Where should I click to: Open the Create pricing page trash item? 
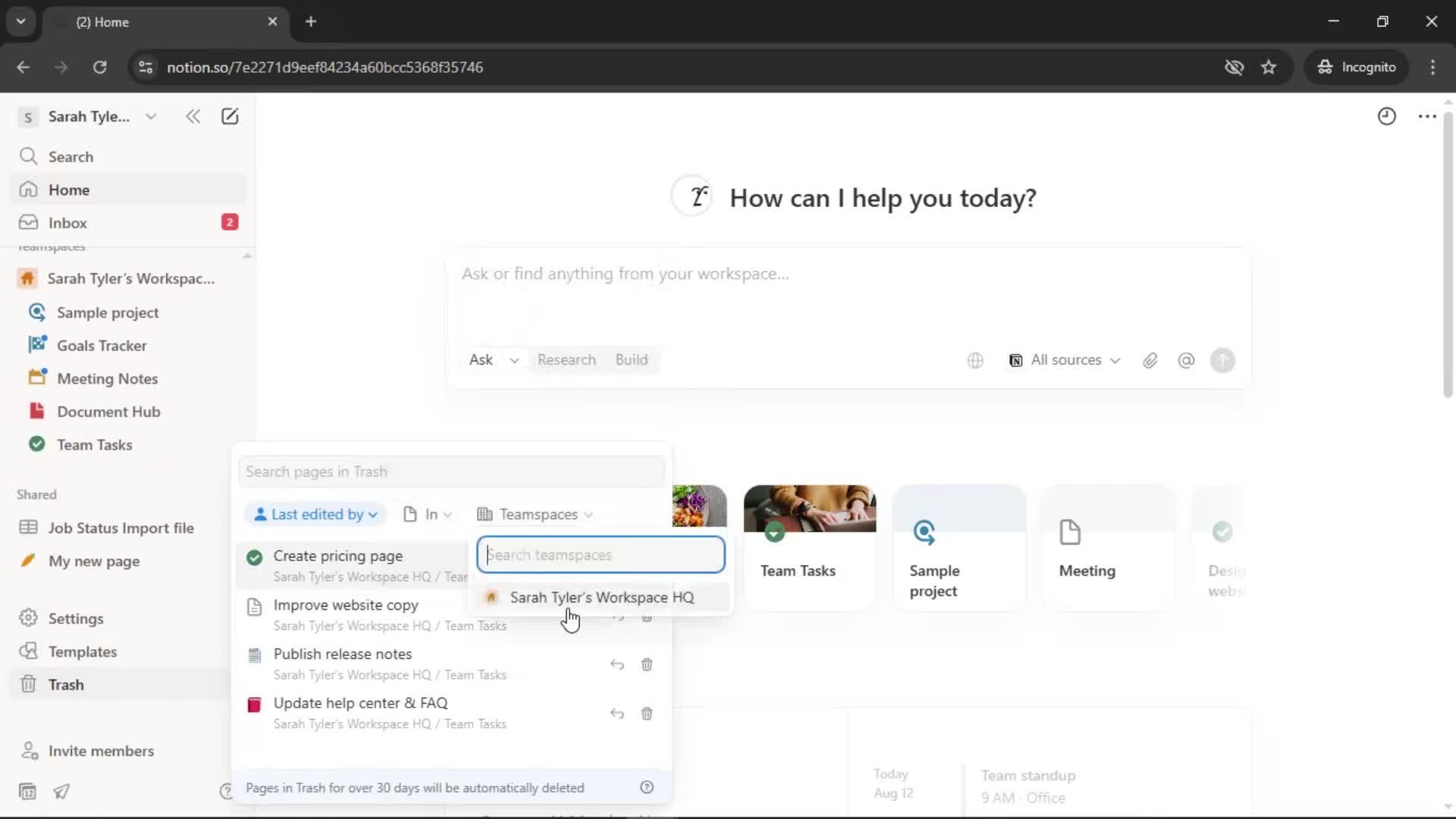pyautogui.click(x=353, y=565)
